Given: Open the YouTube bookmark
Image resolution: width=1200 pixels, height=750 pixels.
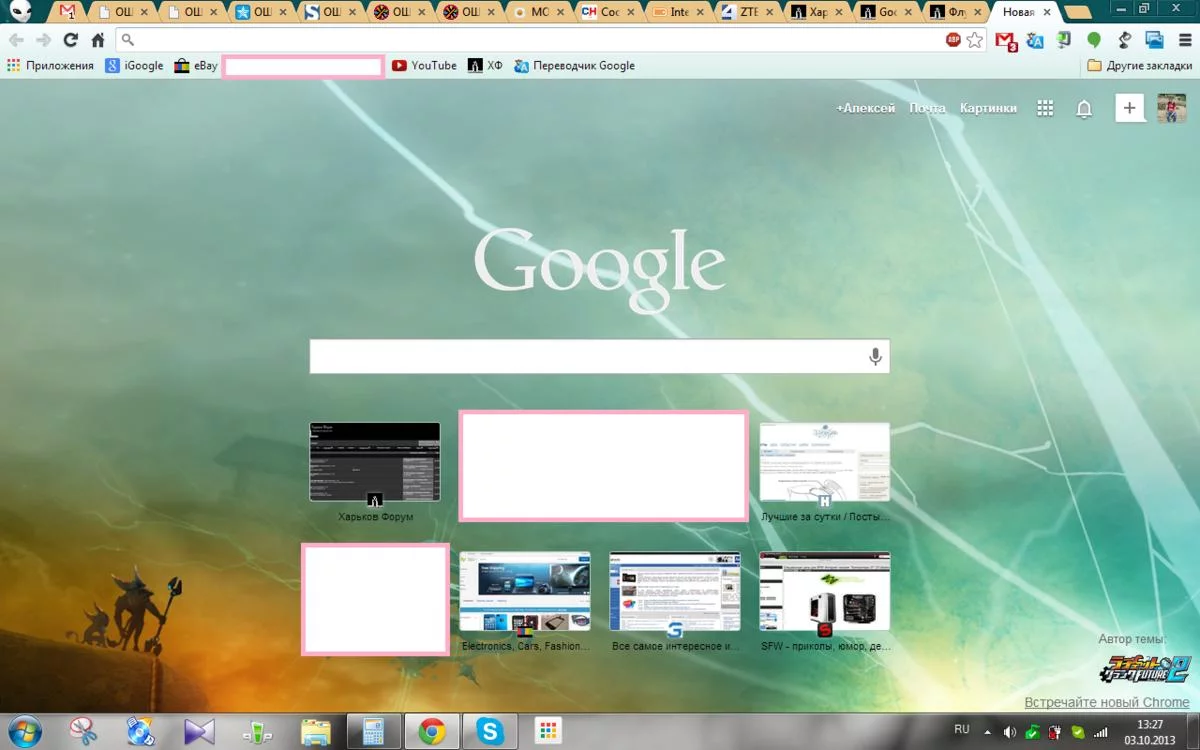Looking at the screenshot, I should (424, 66).
